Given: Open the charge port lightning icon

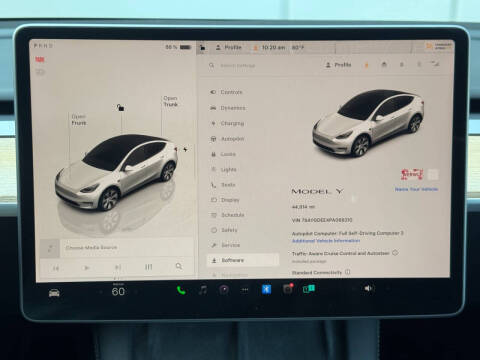Looking at the screenshot, I should click(185, 150).
